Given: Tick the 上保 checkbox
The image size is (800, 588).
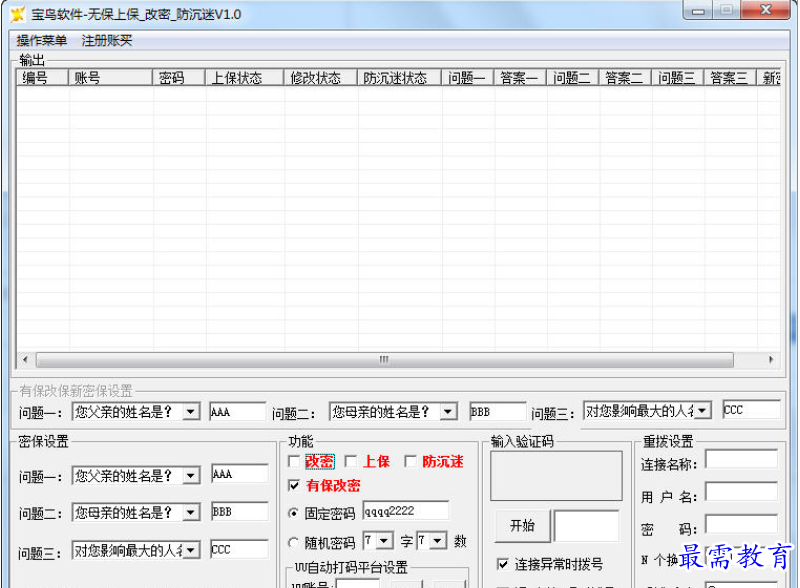Looking at the screenshot, I should click(351, 462).
